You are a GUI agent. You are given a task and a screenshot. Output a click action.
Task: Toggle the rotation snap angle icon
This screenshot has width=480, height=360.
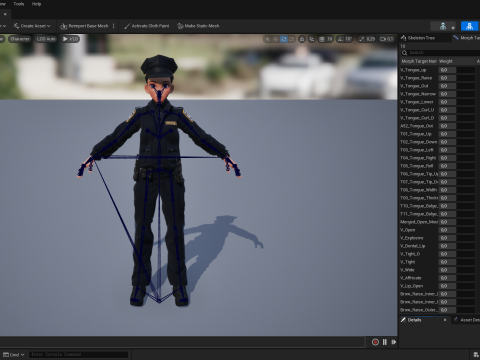tap(340, 39)
